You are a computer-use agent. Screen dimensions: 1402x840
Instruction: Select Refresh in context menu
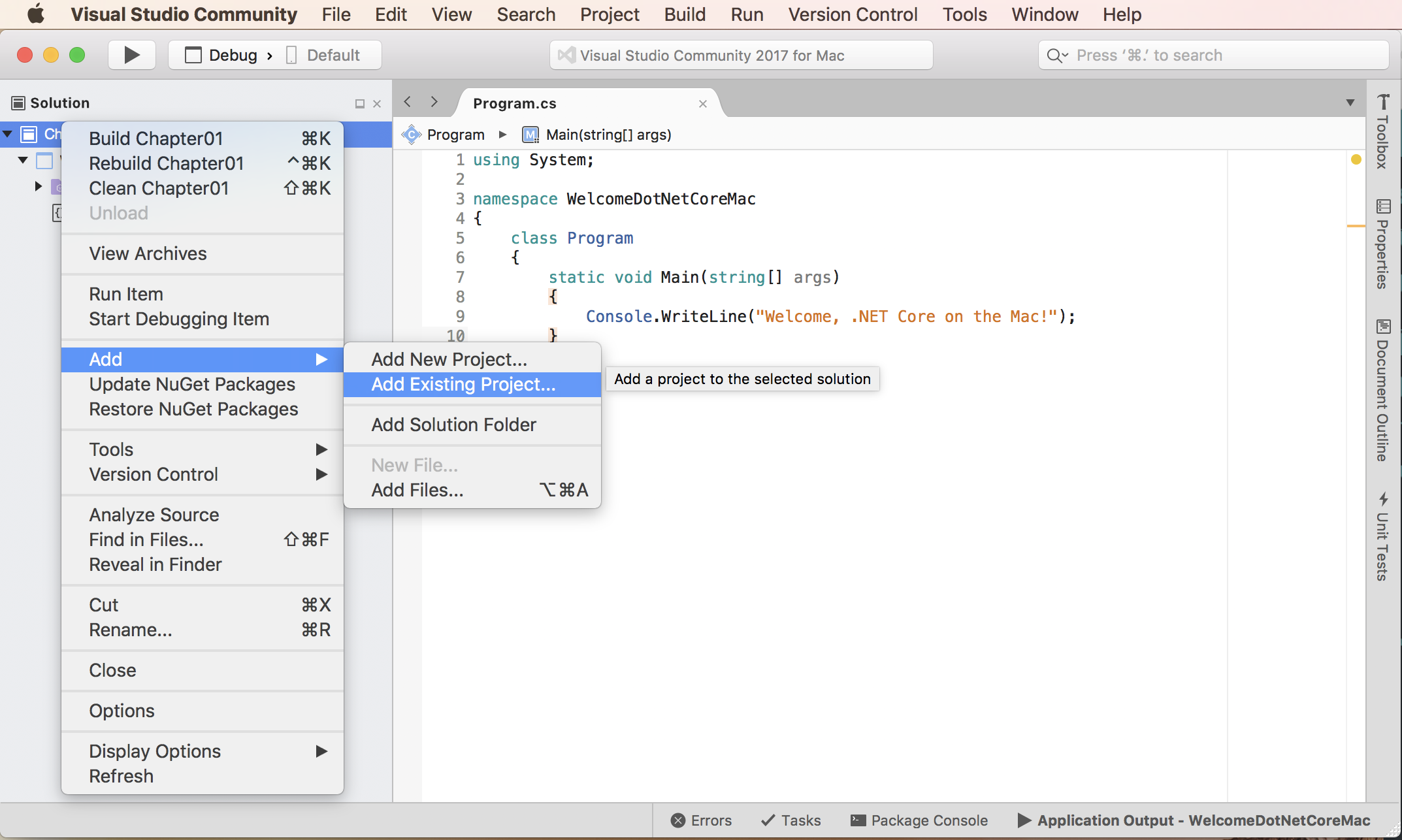tap(203, 776)
